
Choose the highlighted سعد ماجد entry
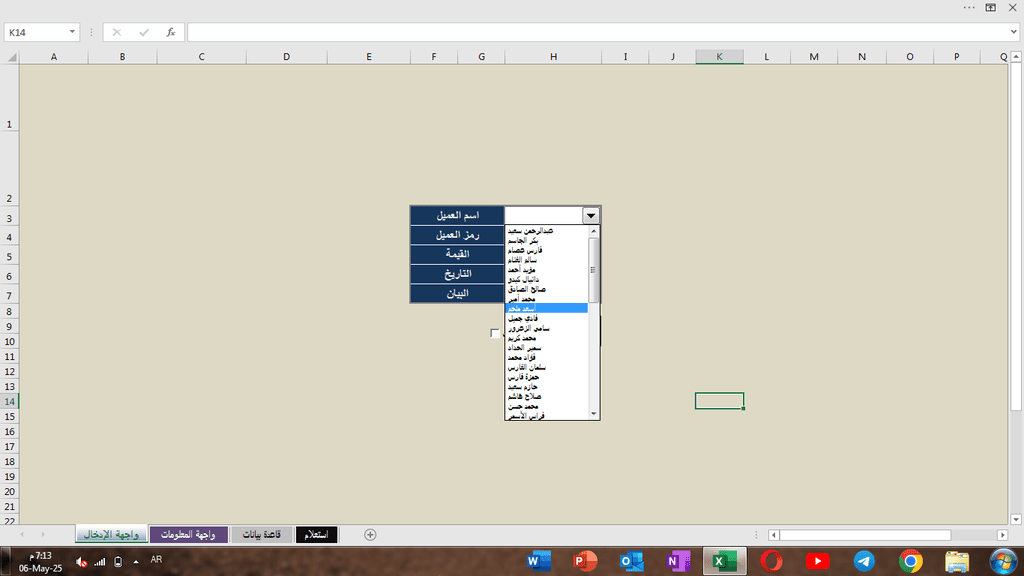(x=547, y=308)
